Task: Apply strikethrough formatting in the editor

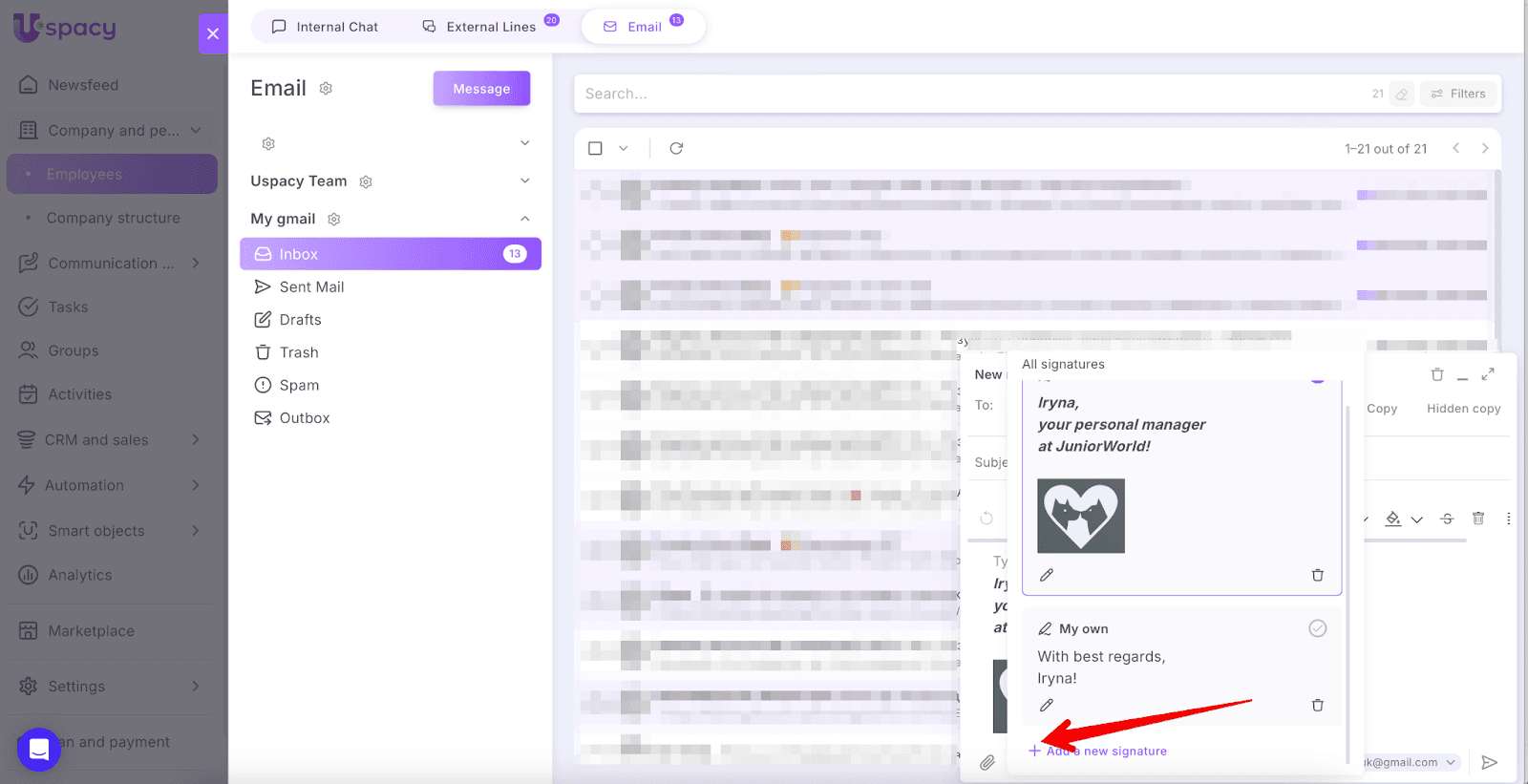Action: click(x=1447, y=519)
